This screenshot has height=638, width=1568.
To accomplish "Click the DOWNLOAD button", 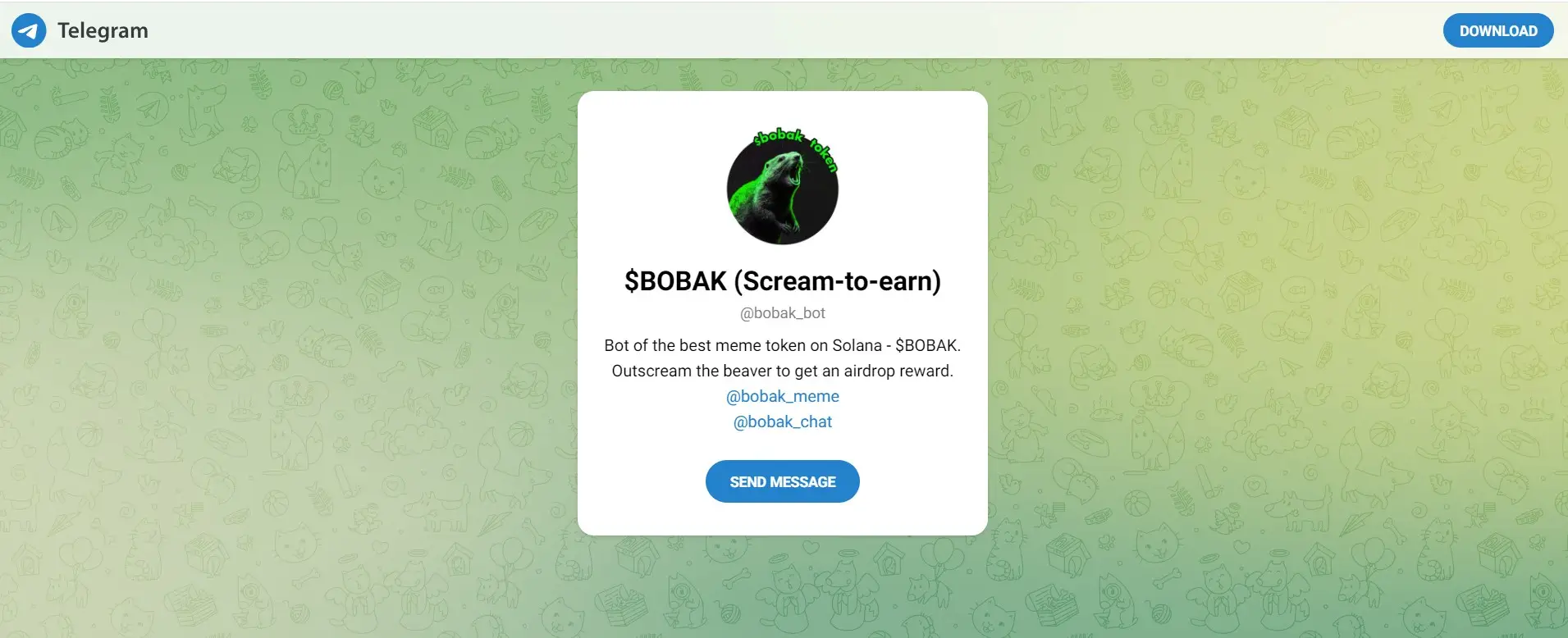I will pos(1498,30).
